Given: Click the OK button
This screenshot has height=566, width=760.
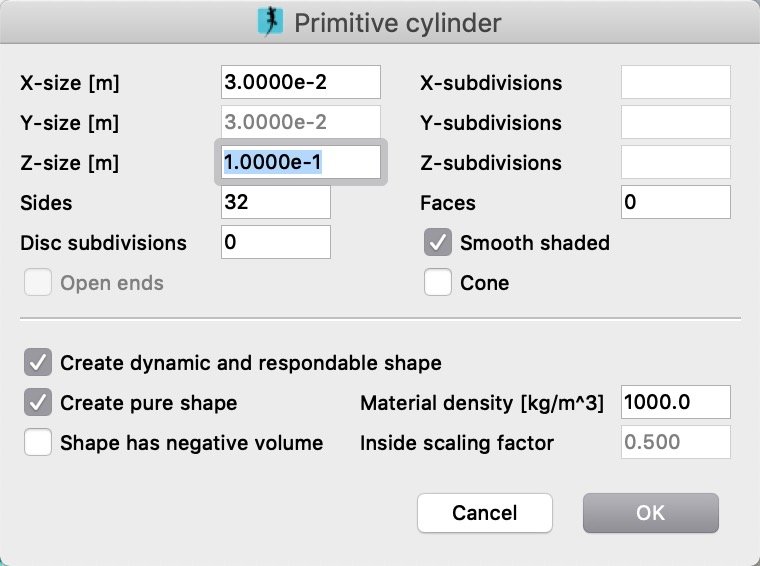Looking at the screenshot, I should (650, 513).
